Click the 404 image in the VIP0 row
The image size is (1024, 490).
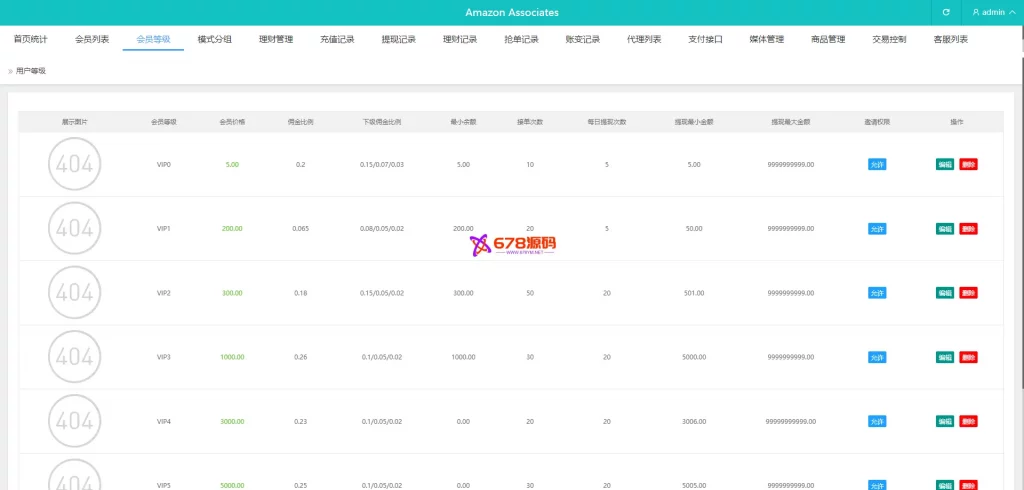tap(75, 164)
